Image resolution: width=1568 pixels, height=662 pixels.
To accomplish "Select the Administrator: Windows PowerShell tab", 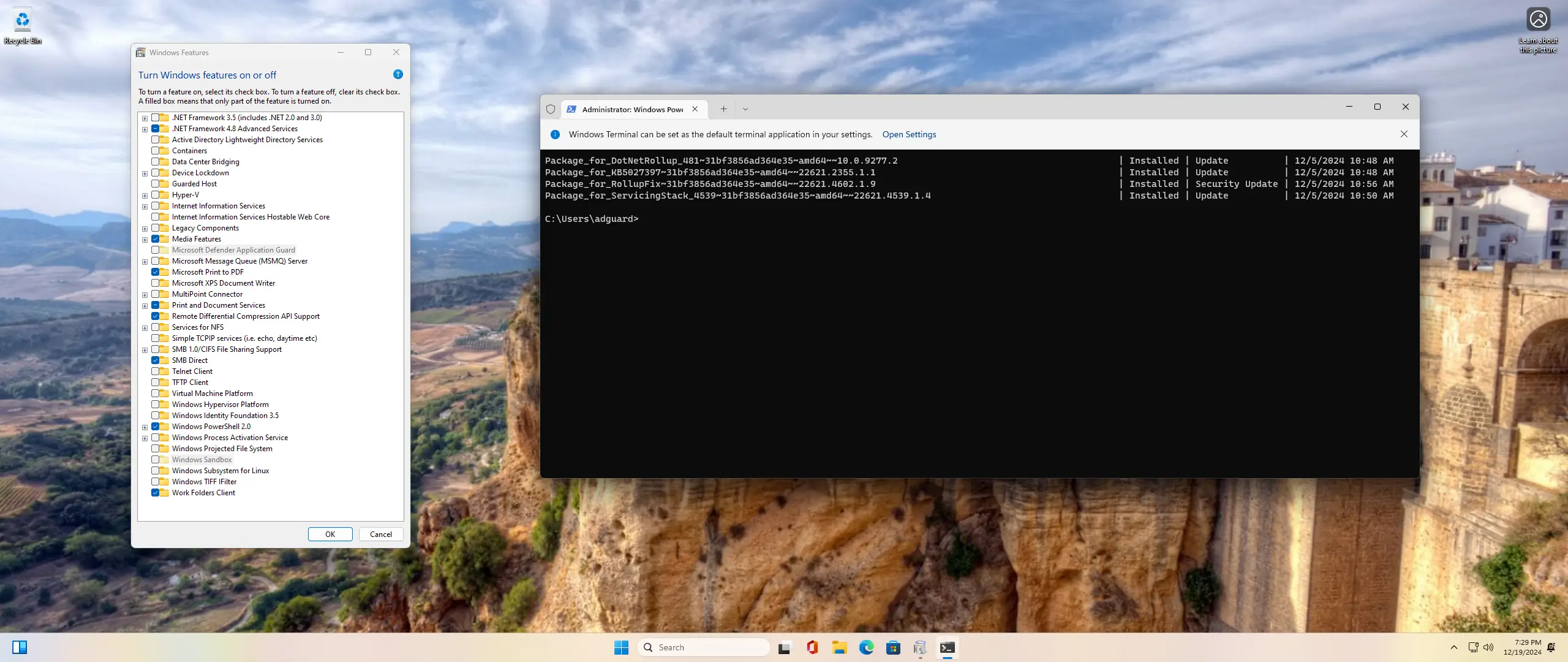I will (x=631, y=109).
